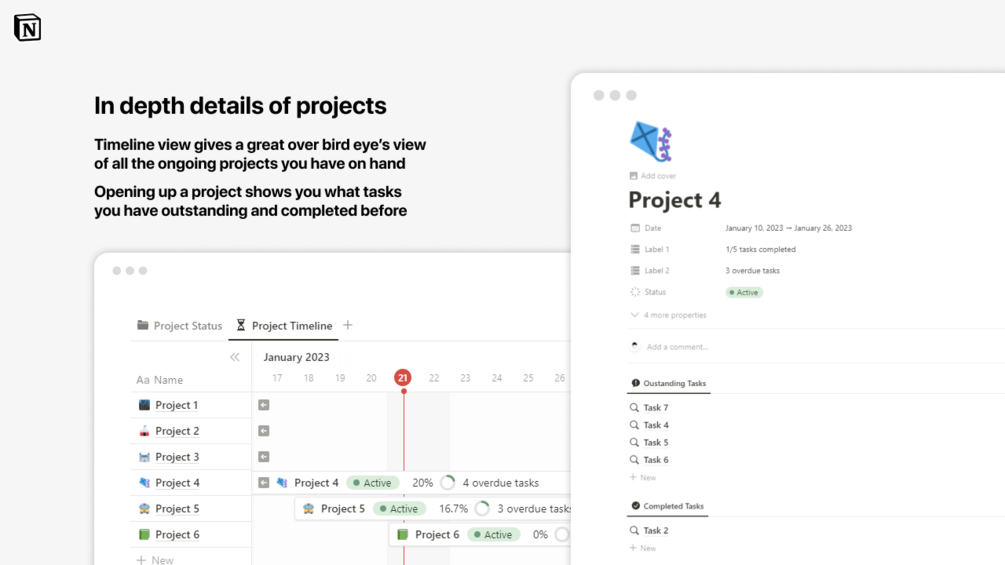This screenshot has width=1005, height=565.
Task: Add New under Oustanding Tasks
Action: click(643, 477)
